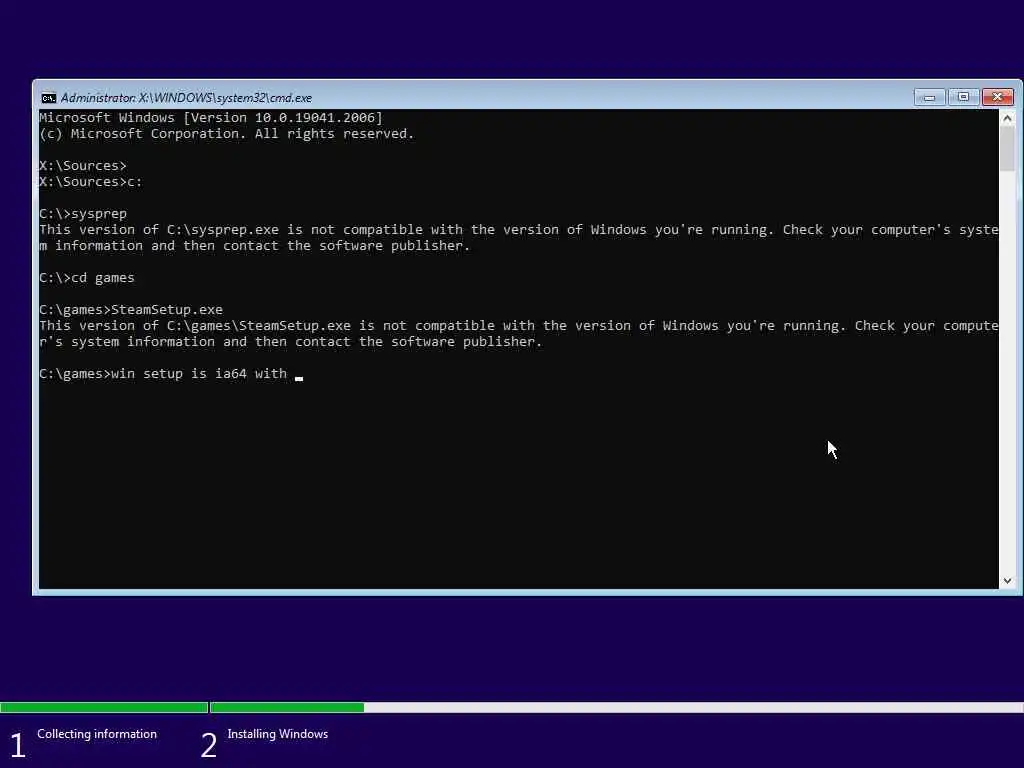This screenshot has width=1024, height=768.
Task: Click the current prompt 'win setup is ia64 with'
Action: click(163, 374)
